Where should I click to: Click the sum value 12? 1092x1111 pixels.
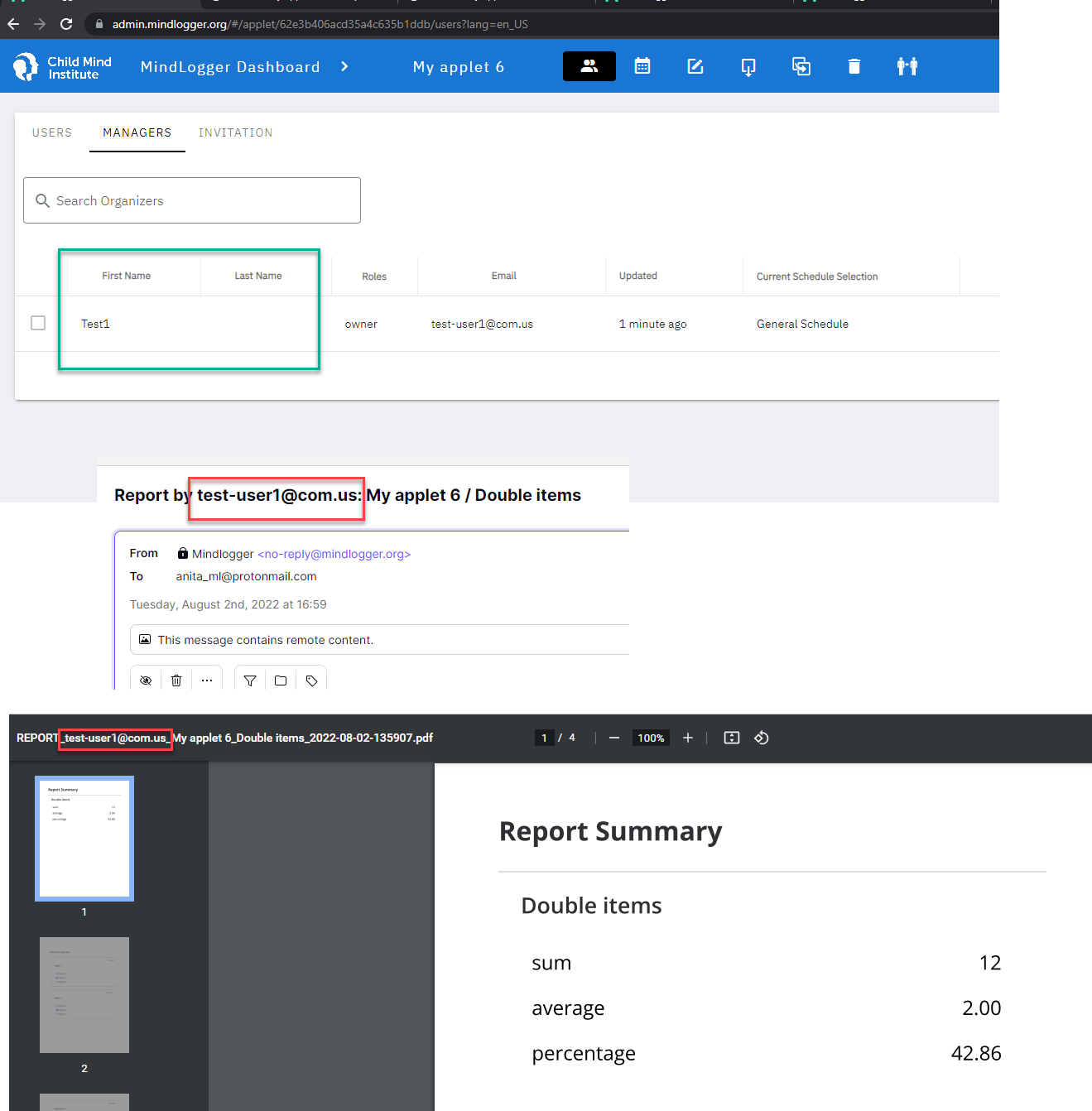[x=990, y=963]
